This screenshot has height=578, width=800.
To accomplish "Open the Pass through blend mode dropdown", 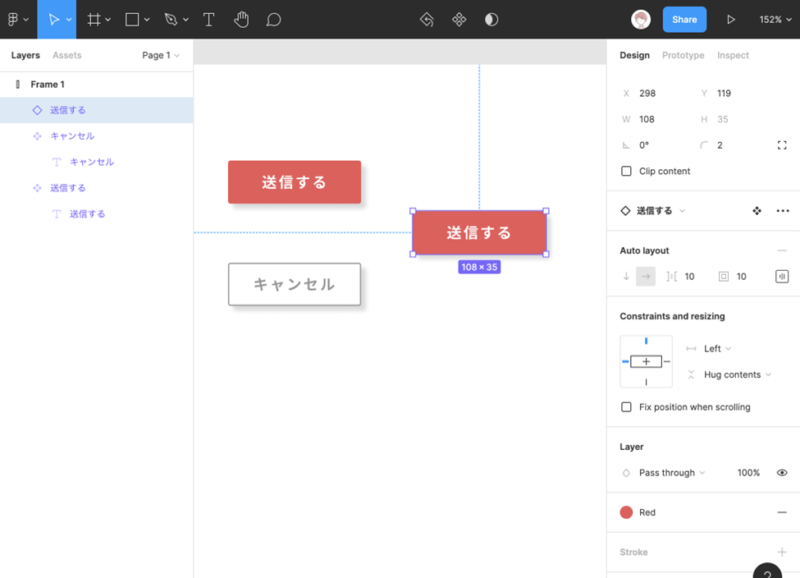I will click(x=672, y=472).
